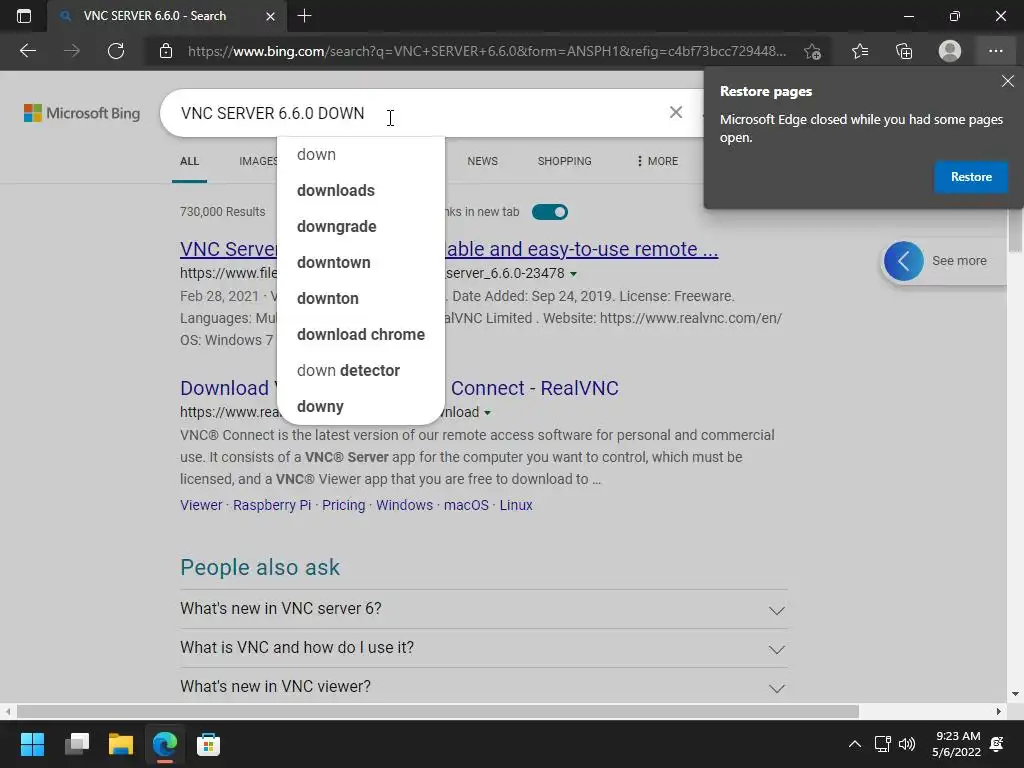Open the volume tray icon
Screen dimensions: 1024x768
click(906, 744)
